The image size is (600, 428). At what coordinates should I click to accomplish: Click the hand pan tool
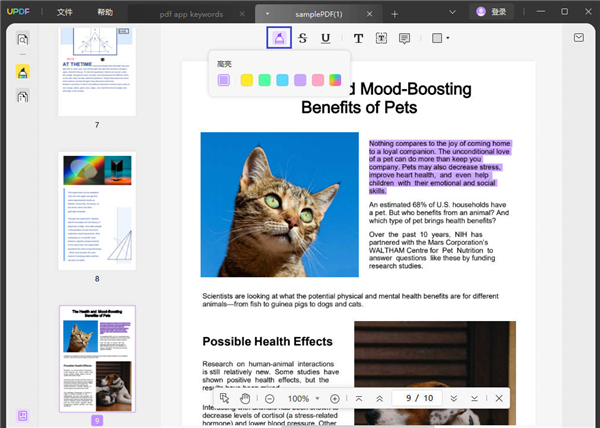point(245,398)
